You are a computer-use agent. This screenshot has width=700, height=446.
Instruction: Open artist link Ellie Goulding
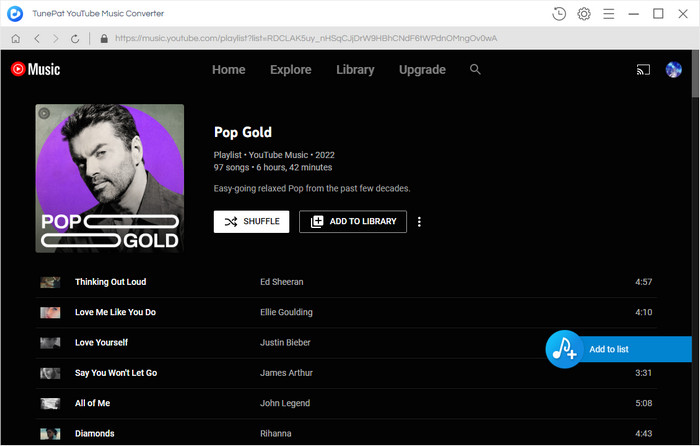coord(286,312)
